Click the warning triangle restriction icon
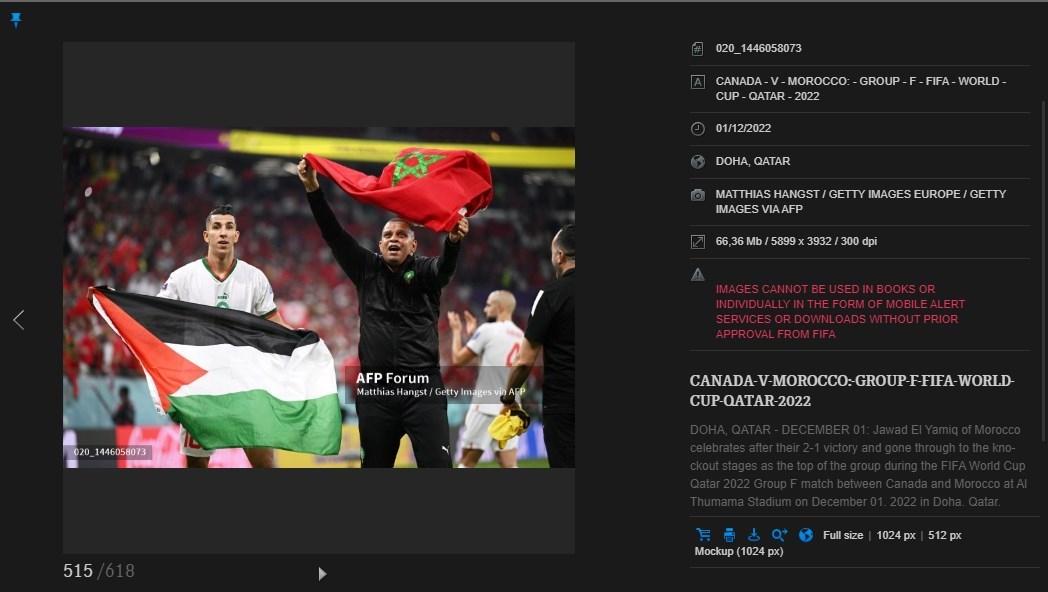Viewport: 1048px width, 592px height. click(x=698, y=274)
